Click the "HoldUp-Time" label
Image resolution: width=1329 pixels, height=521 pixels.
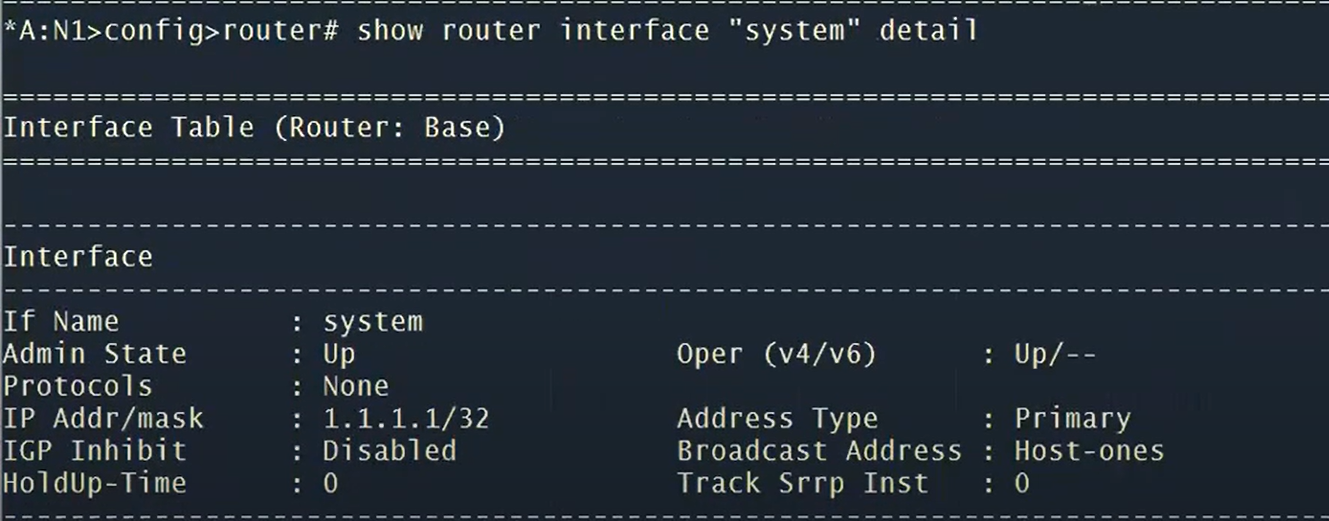pos(95,483)
